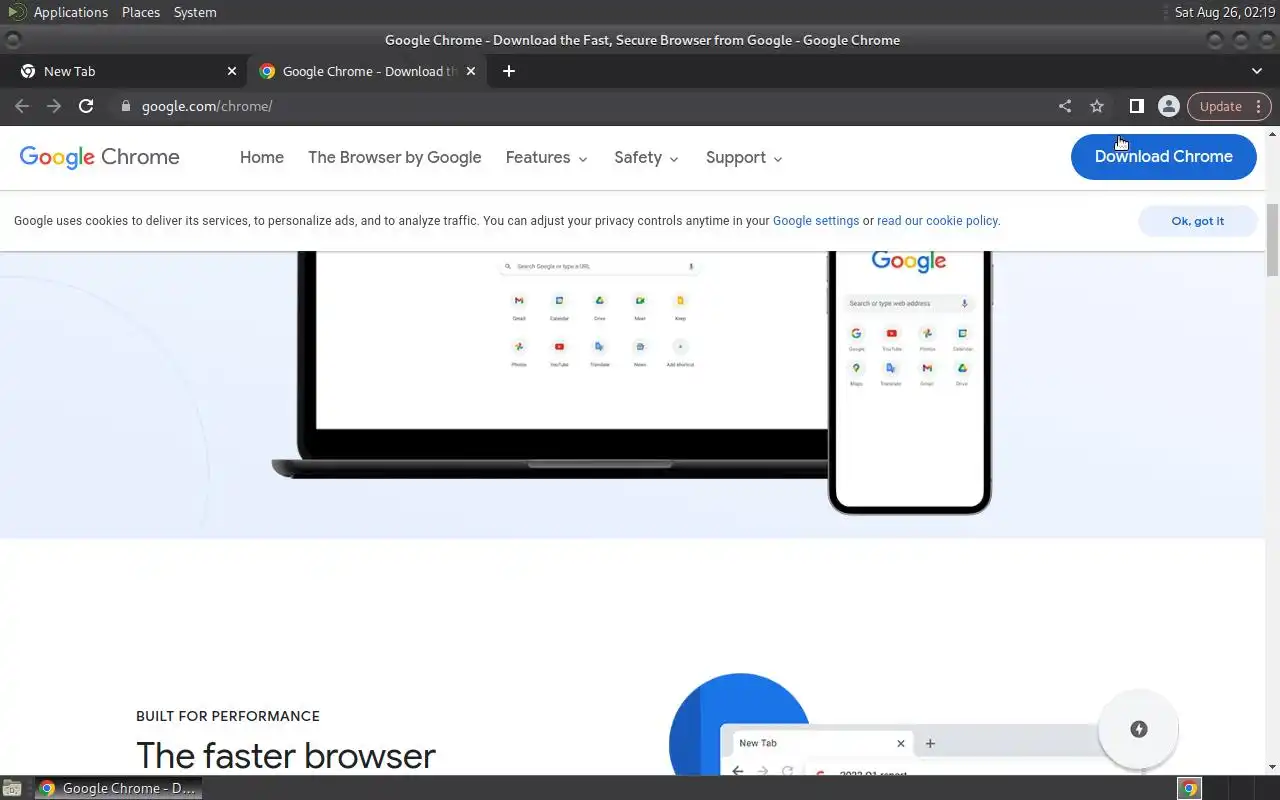Open the Applications menu
This screenshot has height=800, width=1280.
(x=70, y=12)
